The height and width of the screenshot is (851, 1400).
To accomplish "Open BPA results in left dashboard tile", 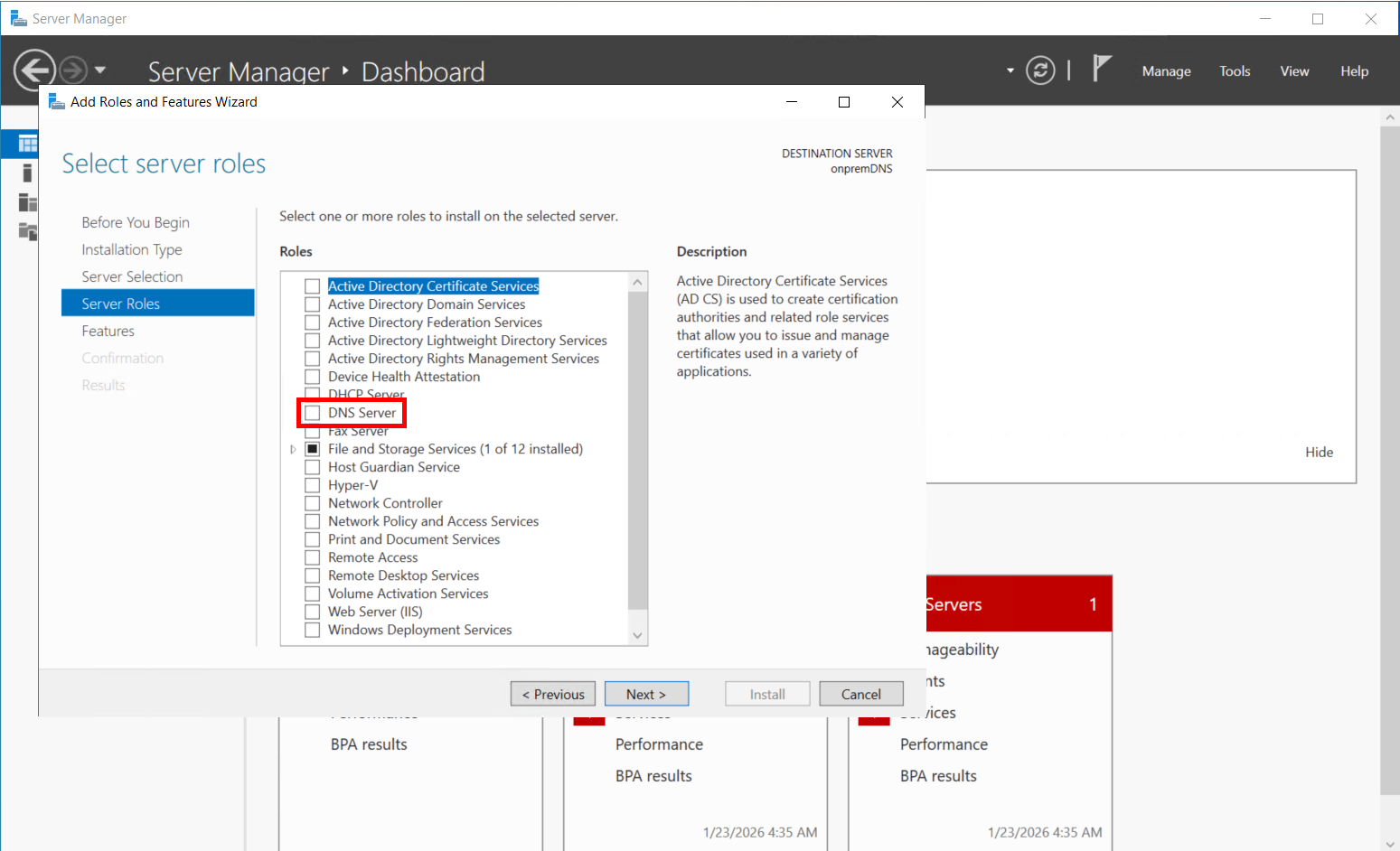I will (x=369, y=744).
